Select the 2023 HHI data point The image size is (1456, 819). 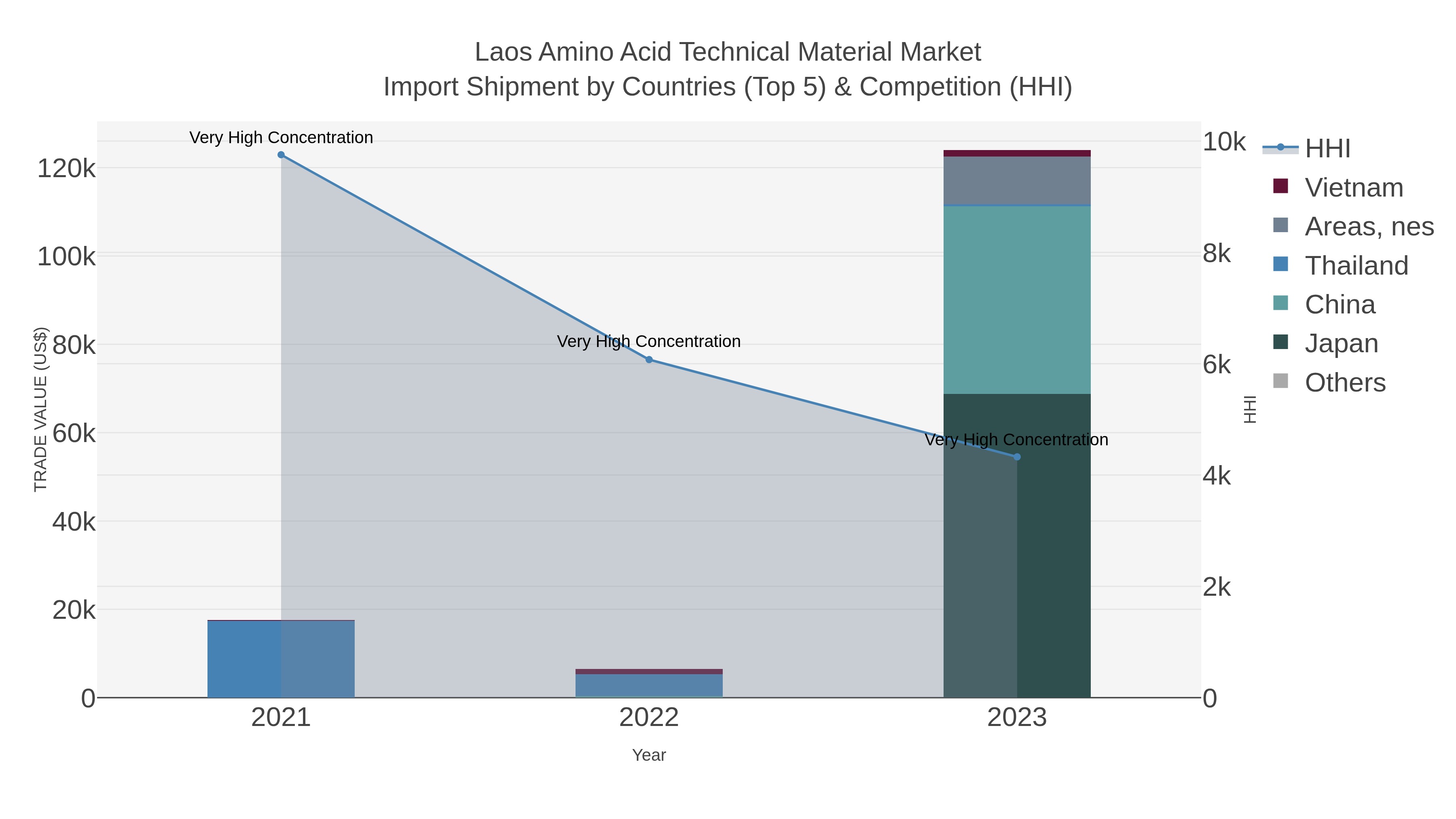(1017, 457)
